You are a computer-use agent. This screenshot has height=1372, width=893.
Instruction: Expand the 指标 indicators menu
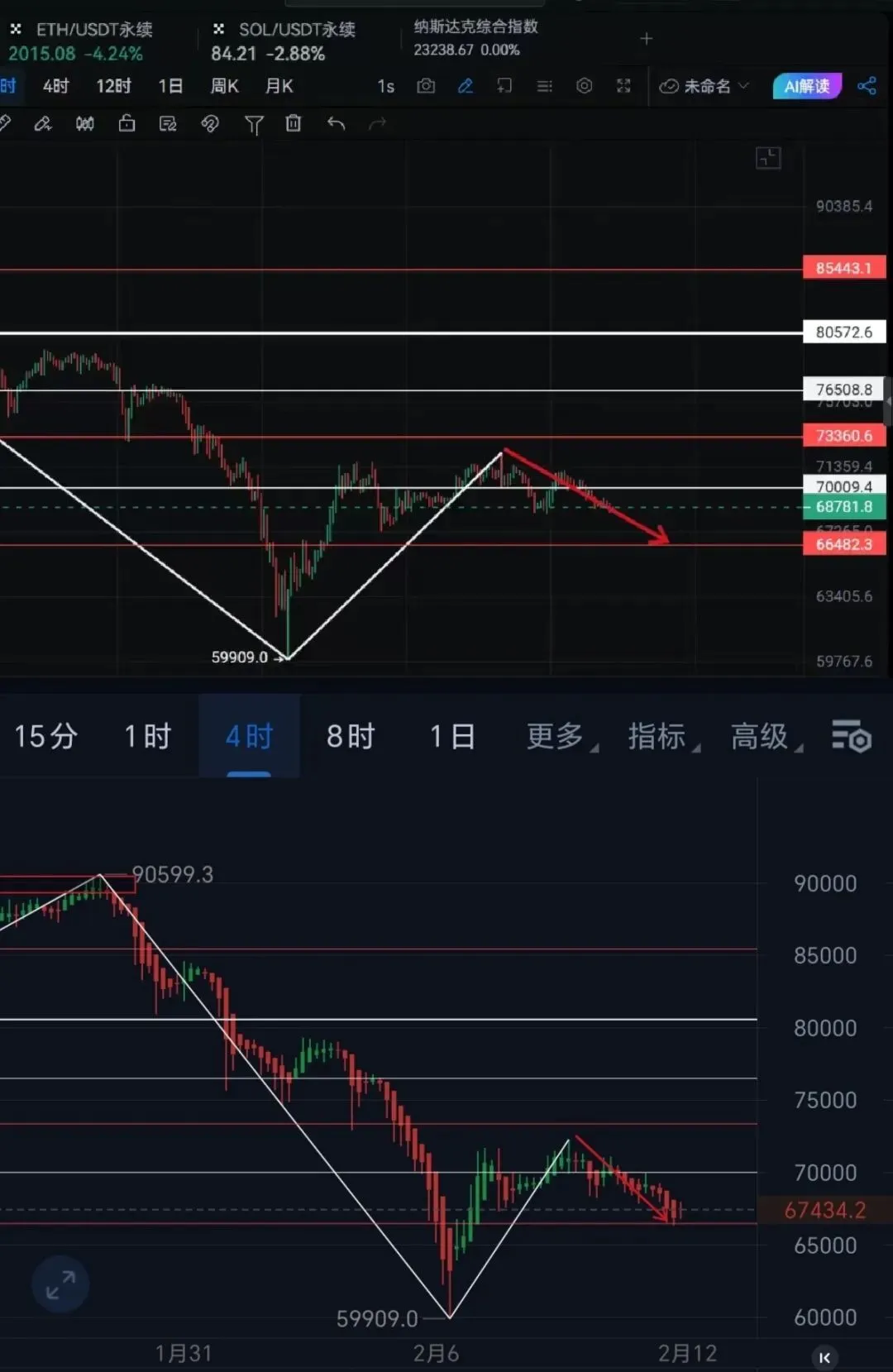662,736
